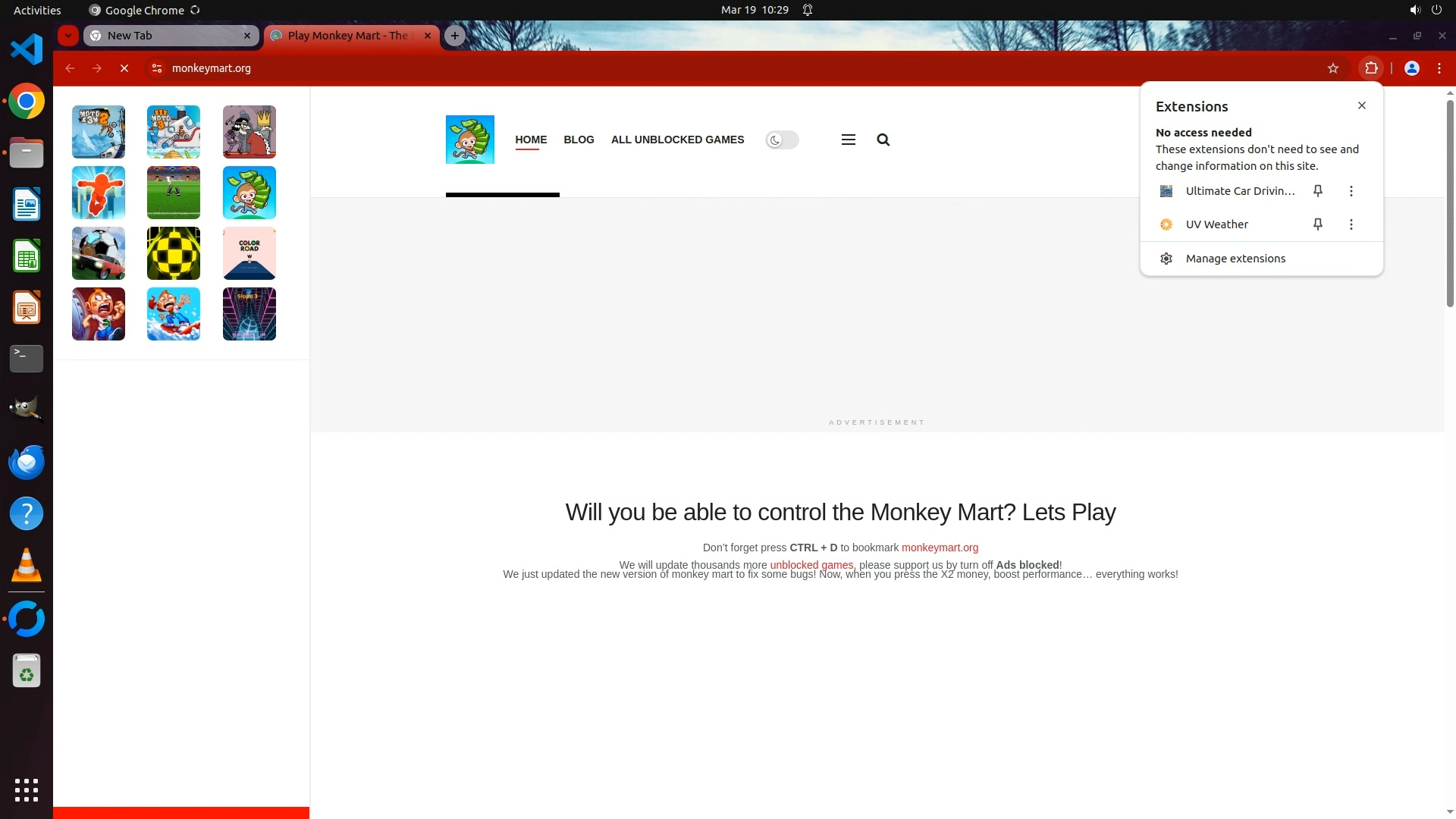Click the Extensions puzzle icon in toolbar
Image resolution: width=1456 pixels, height=819 pixels.
pyautogui.click(x=1371, y=68)
